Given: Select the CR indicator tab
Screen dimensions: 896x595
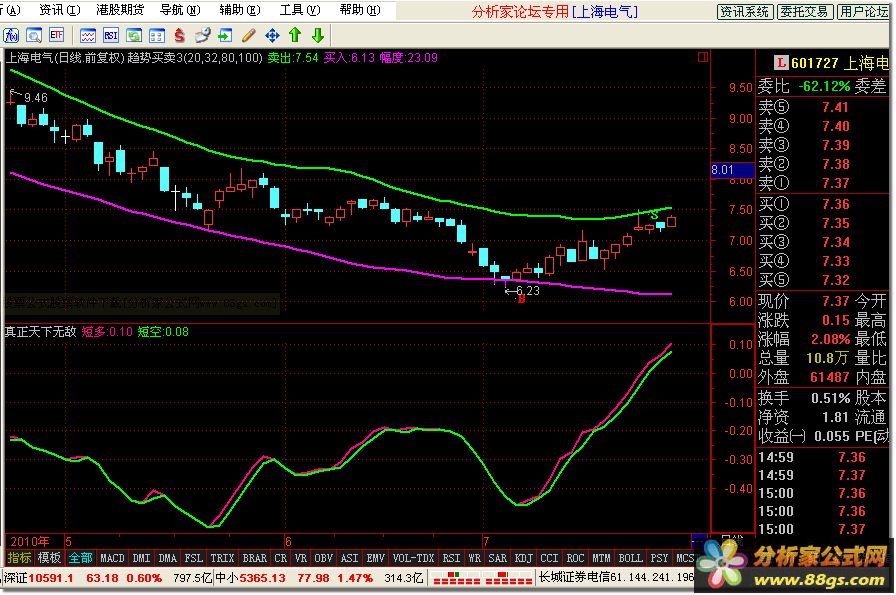Looking at the screenshot, I should point(281,558).
